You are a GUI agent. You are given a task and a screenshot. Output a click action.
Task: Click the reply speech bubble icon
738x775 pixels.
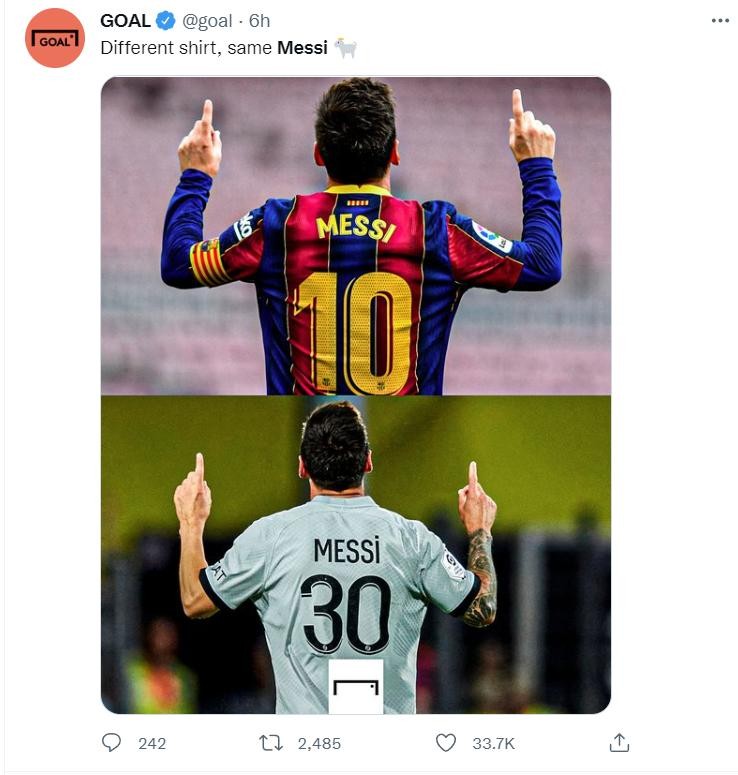tap(111, 743)
